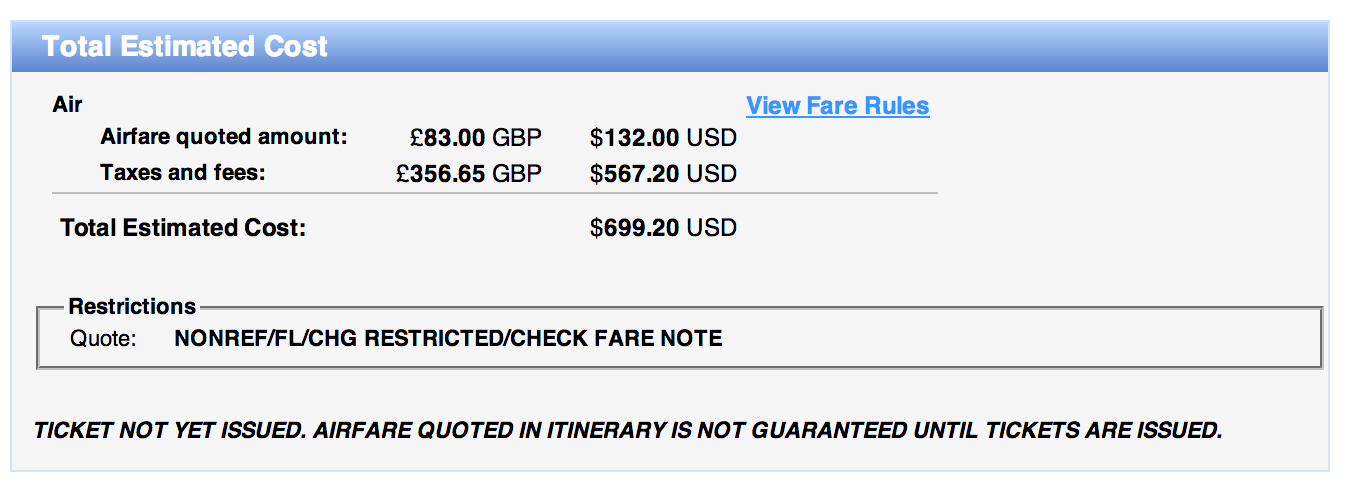Screen dimensions: 1350x484
Task: Open the View Fare Rules link
Action: [x=837, y=106]
